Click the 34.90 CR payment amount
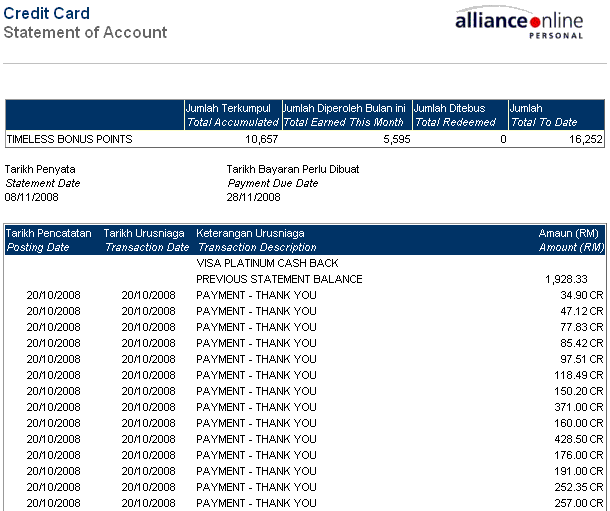This screenshot has width=610, height=511. [581, 295]
